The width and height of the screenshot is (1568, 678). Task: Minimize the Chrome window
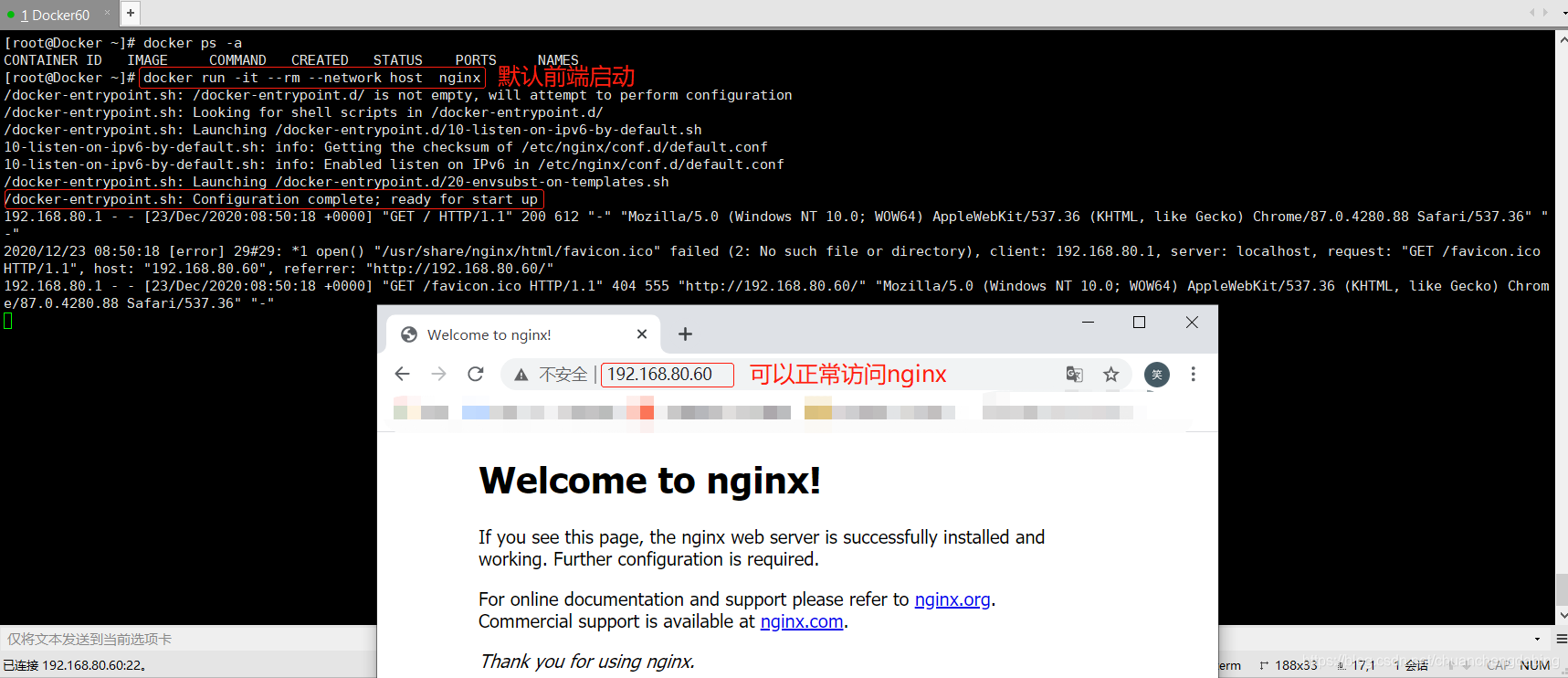(1088, 322)
